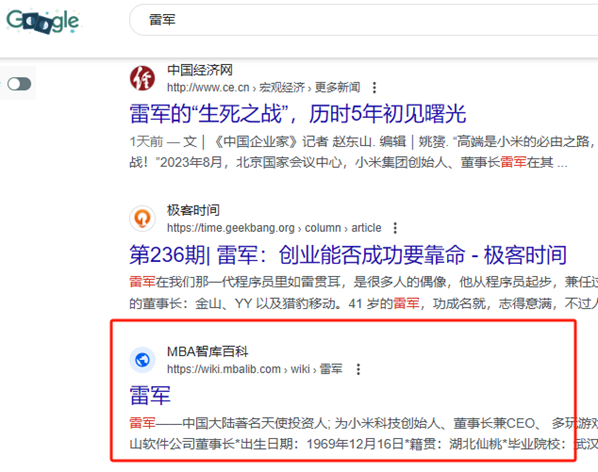Click the snippet starting 雷军——中国大陆著名天使投资人
The width and height of the screenshot is (598, 472).
(x=363, y=433)
